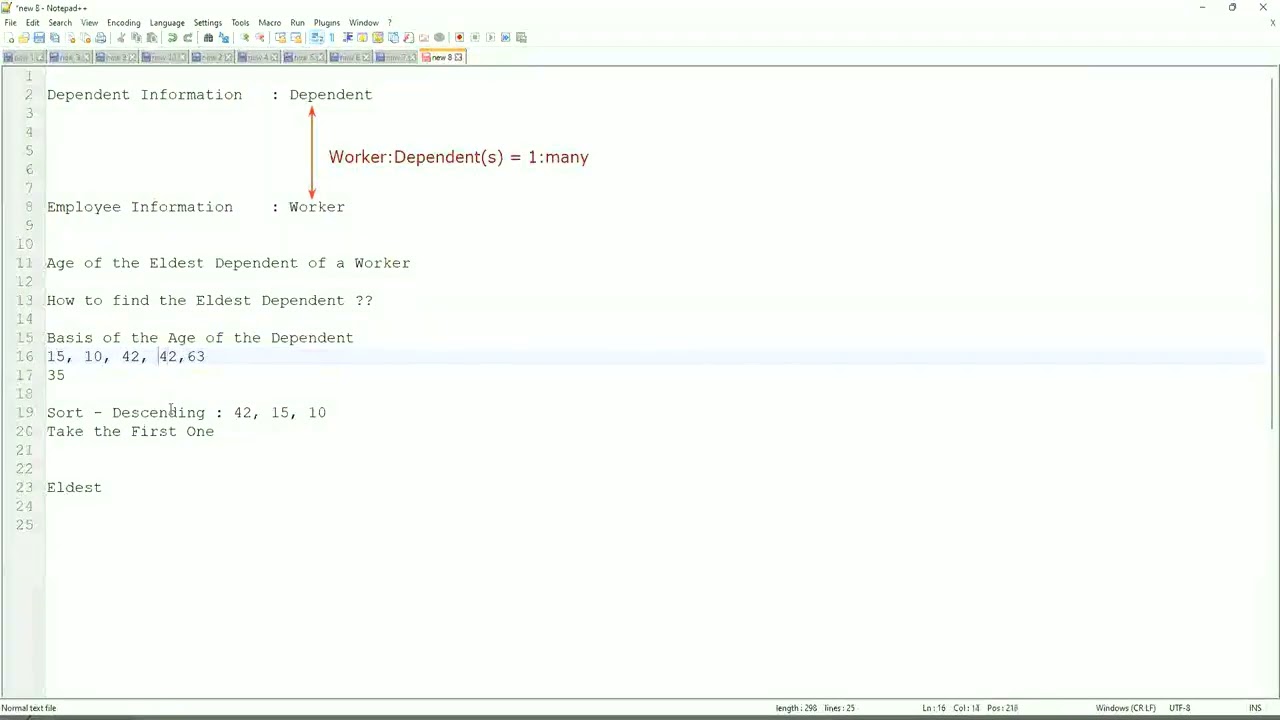Click the Open file toolbar icon

click(24, 38)
